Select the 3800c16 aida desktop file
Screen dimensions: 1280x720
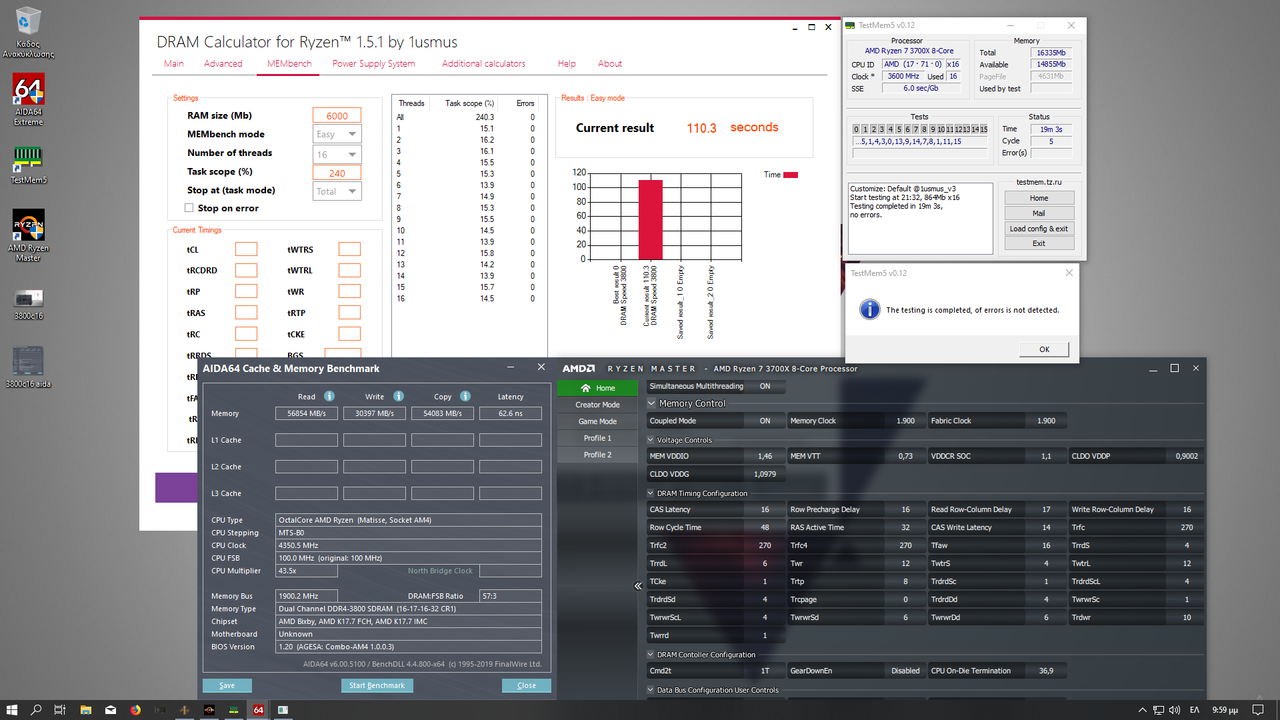click(28, 367)
